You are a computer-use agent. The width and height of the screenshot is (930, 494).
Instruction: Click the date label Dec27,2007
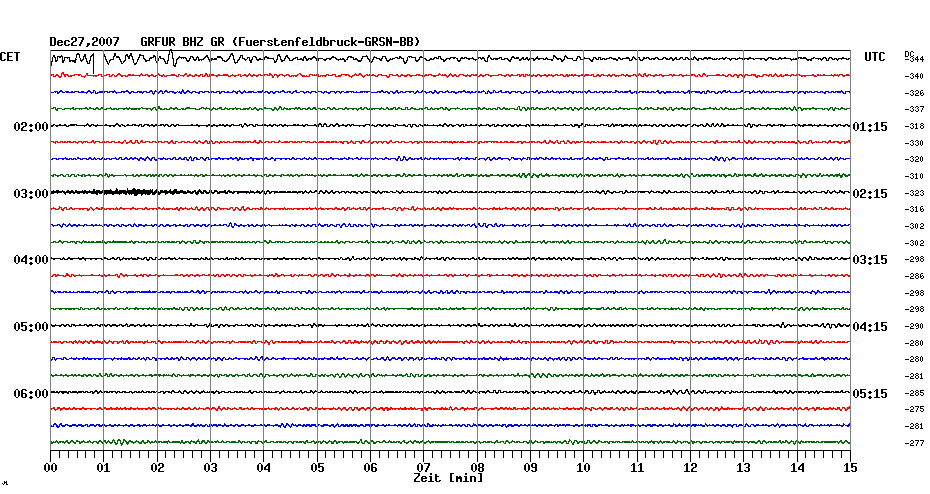[x=84, y=42]
